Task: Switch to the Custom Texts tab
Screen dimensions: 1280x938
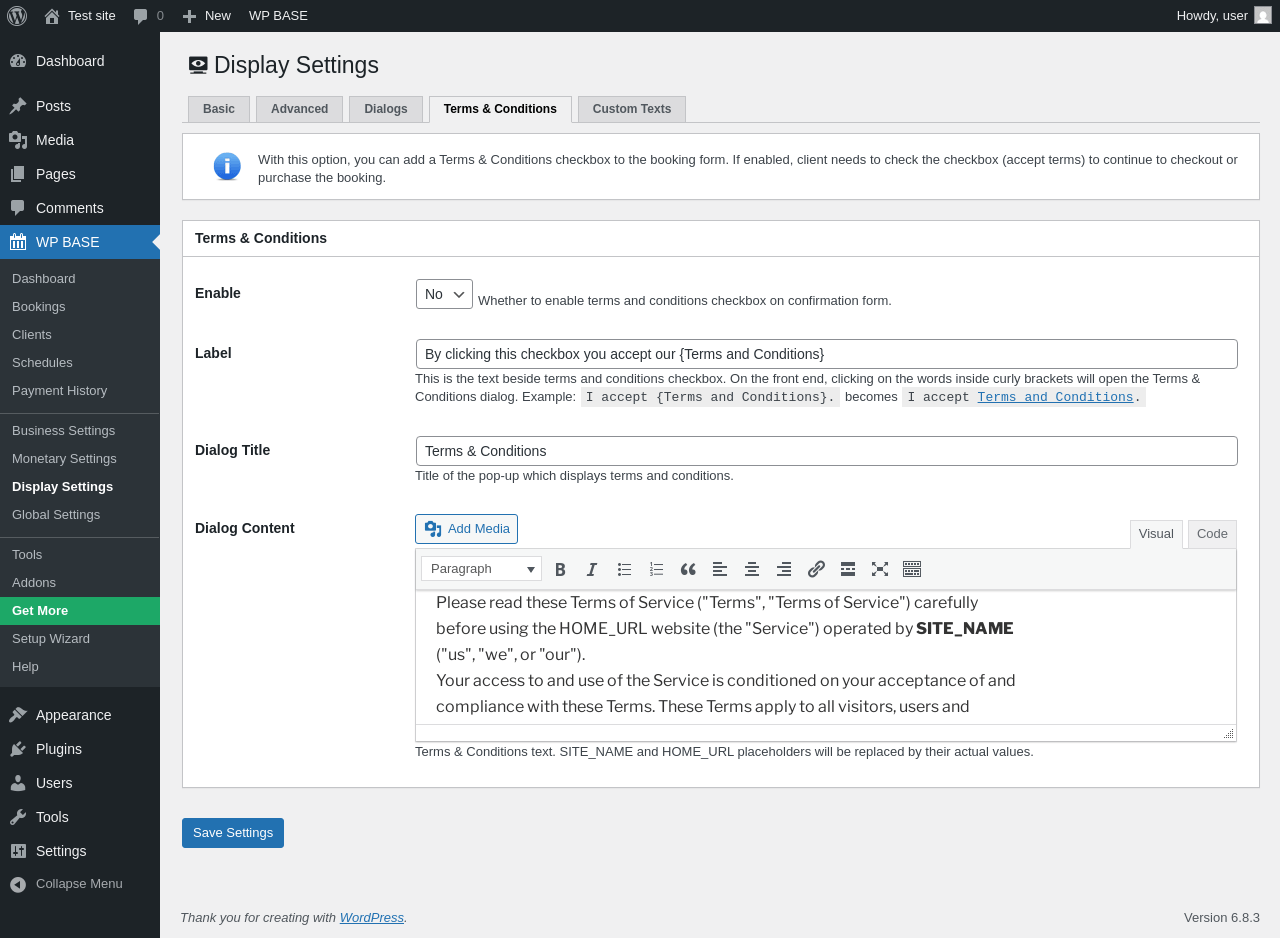Action: [x=631, y=109]
